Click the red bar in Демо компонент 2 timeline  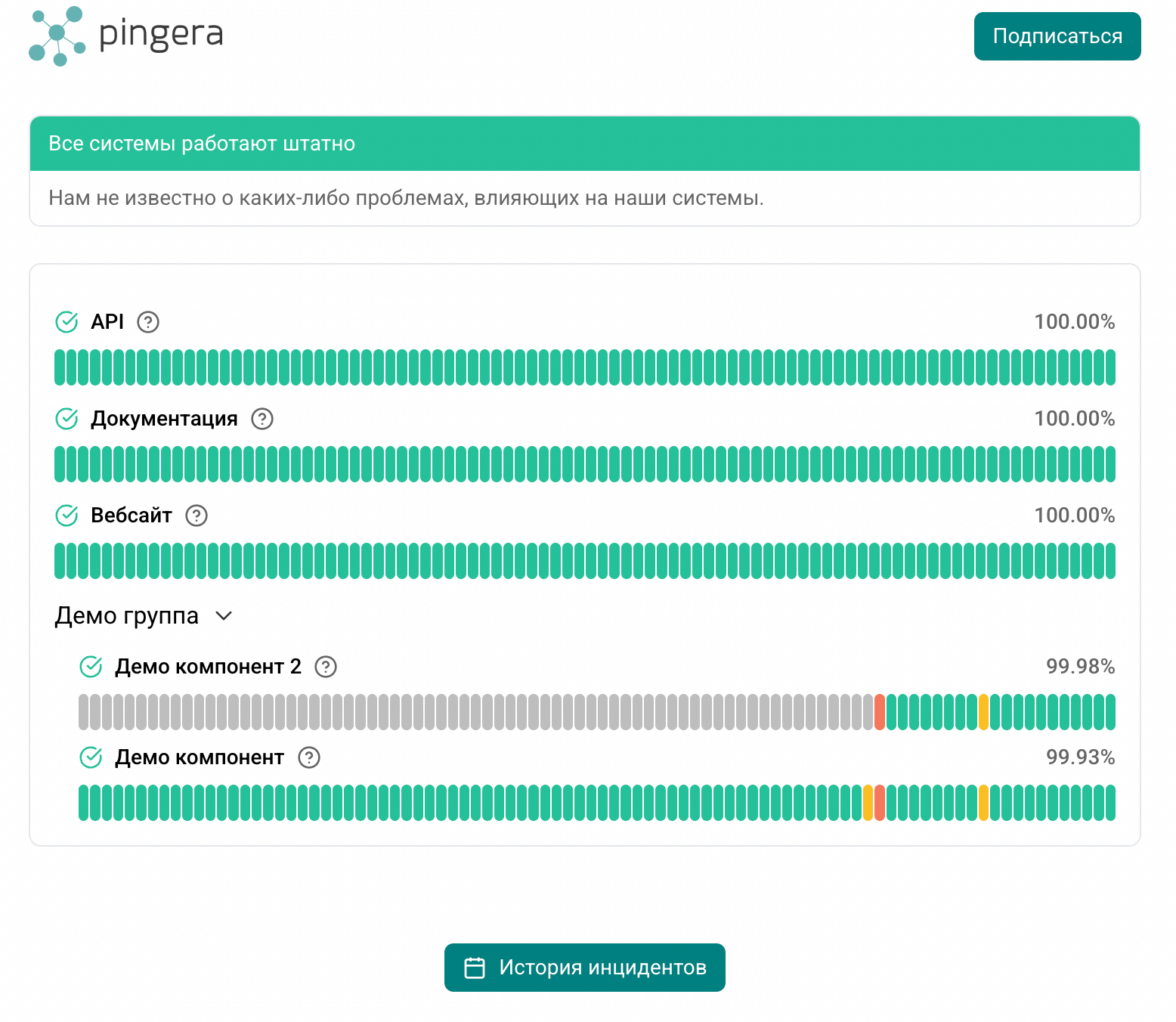(880, 712)
